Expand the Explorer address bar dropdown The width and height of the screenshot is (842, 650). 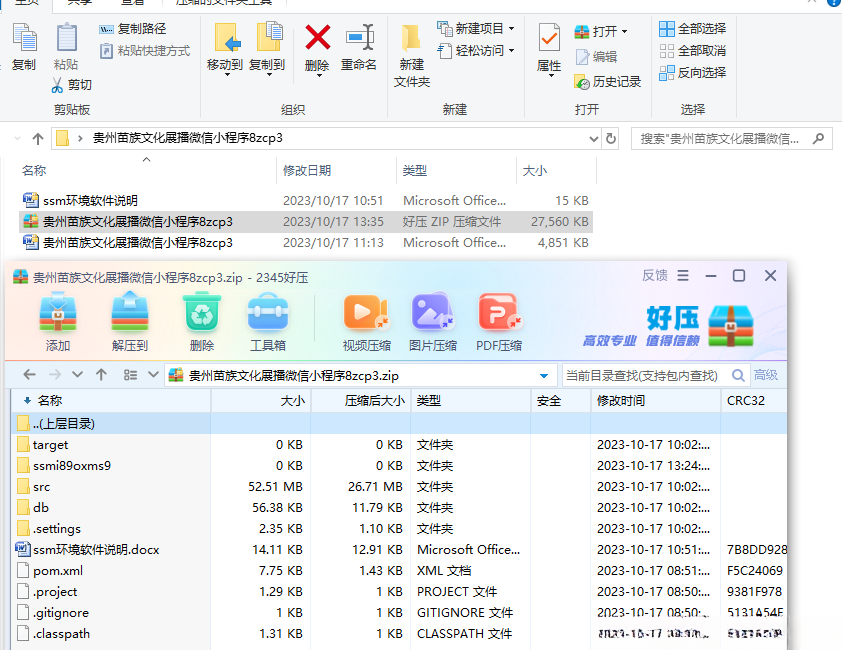pyautogui.click(x=593, y=139)
